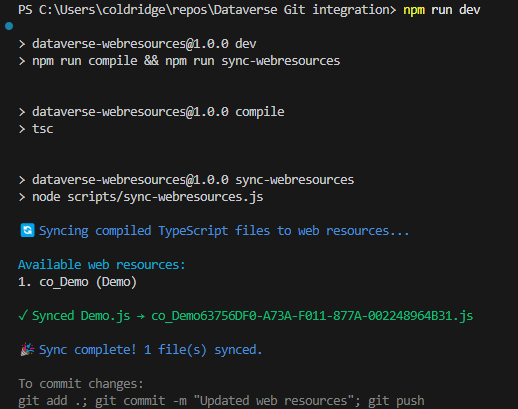Click the 'npm run dev' command text
This screenshot has height=409, width=518.
pos(442,10)
